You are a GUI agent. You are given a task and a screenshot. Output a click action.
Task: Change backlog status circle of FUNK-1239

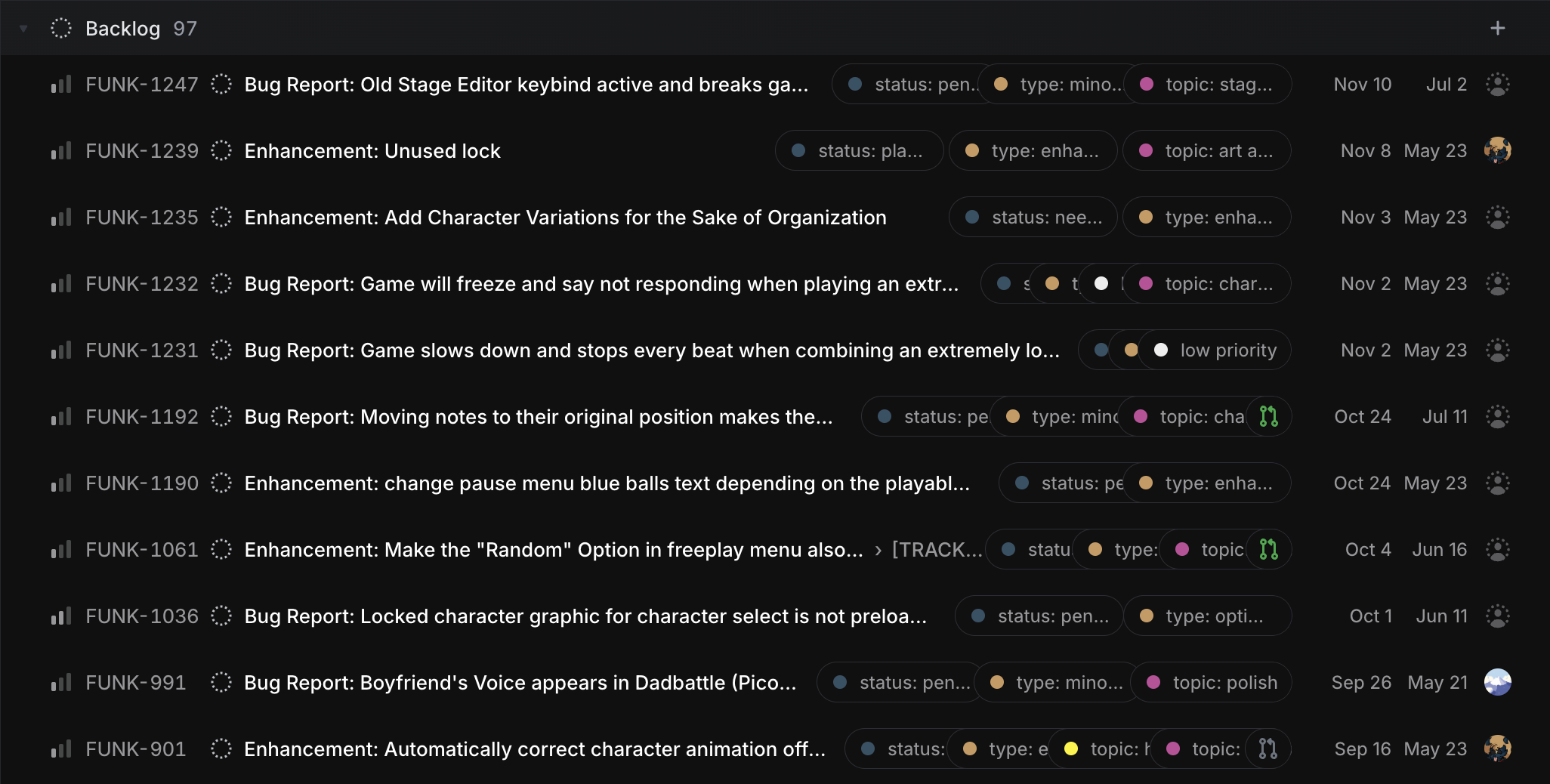pyautogui.click(x=221, y=150)
